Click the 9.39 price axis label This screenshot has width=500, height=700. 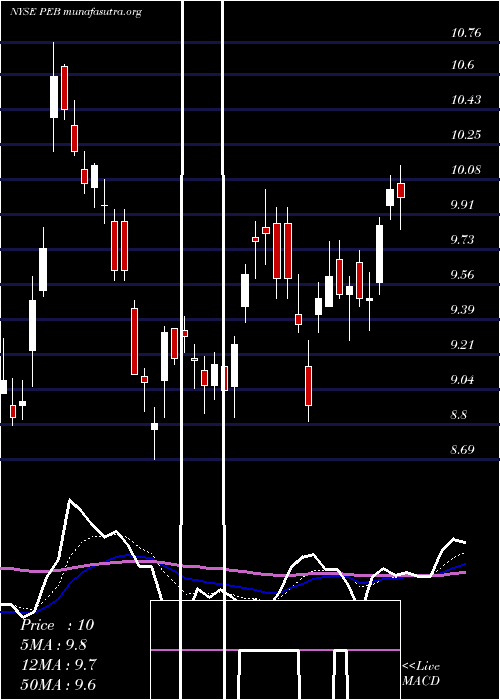[x=463, y=310]
